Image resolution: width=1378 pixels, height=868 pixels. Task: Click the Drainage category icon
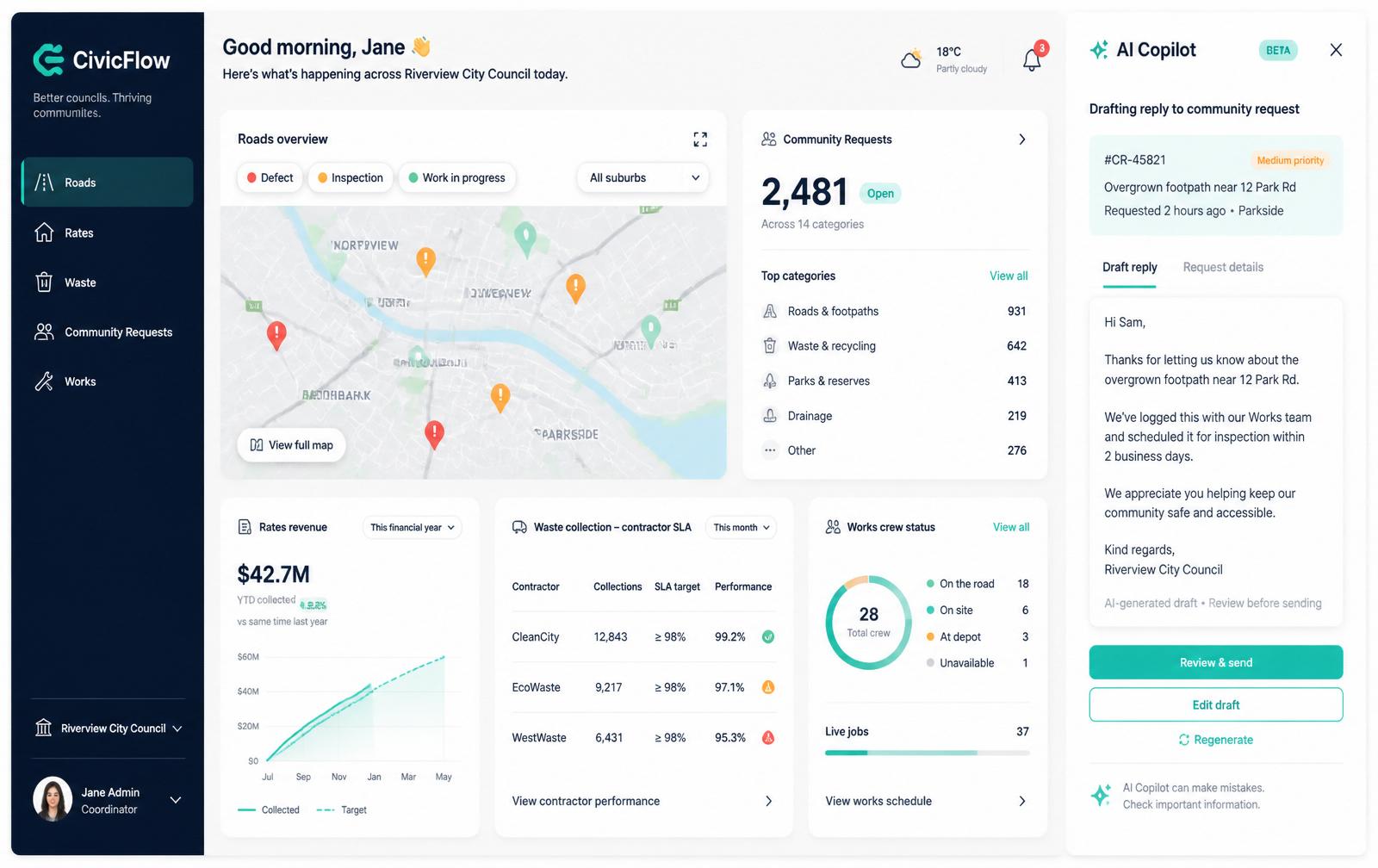pyautogui.click(x=770, y=416)
